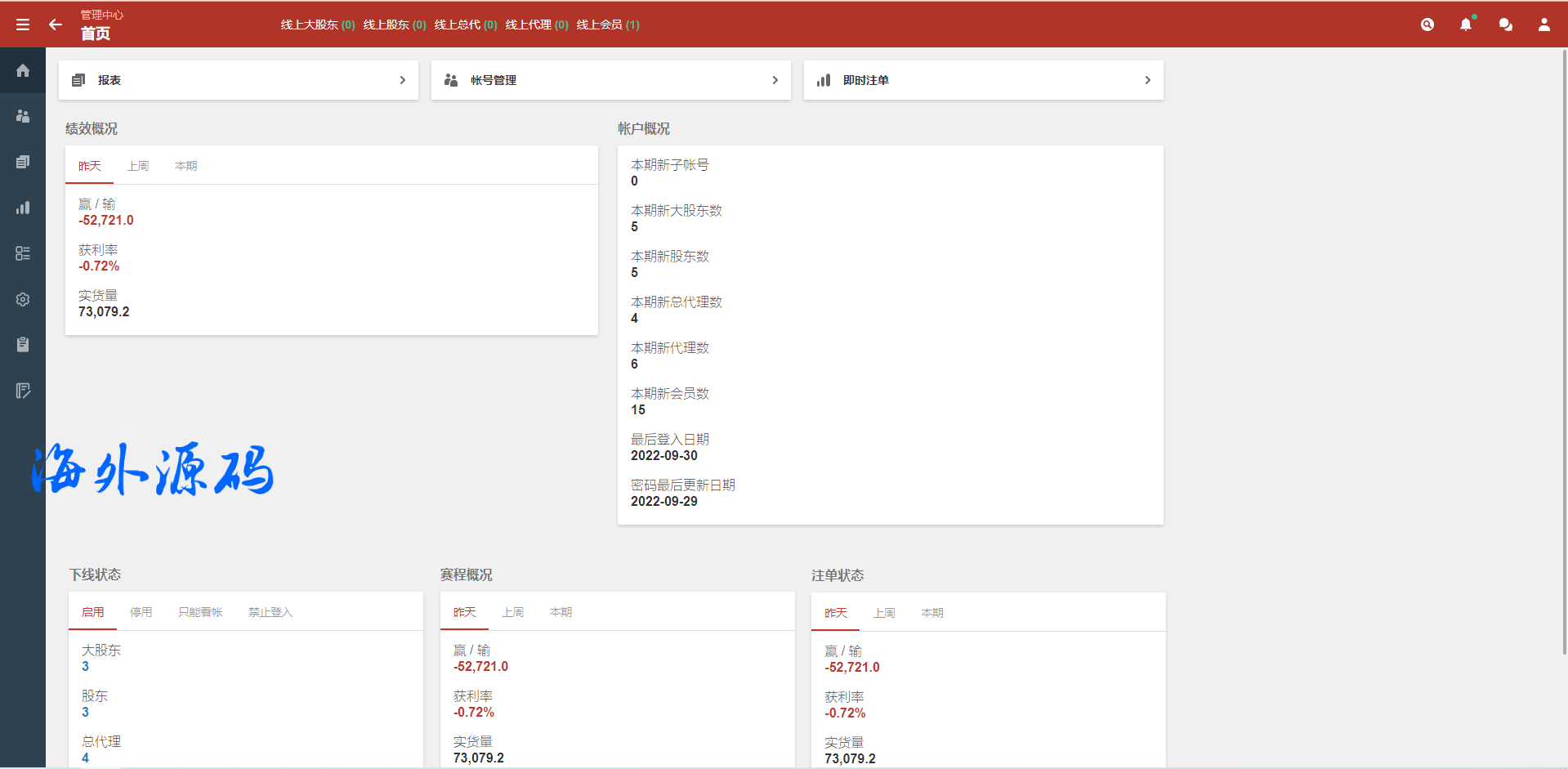Switch to 上周 tab in 绩效概况
The image size is (1568, 769).
pos(138,166)
